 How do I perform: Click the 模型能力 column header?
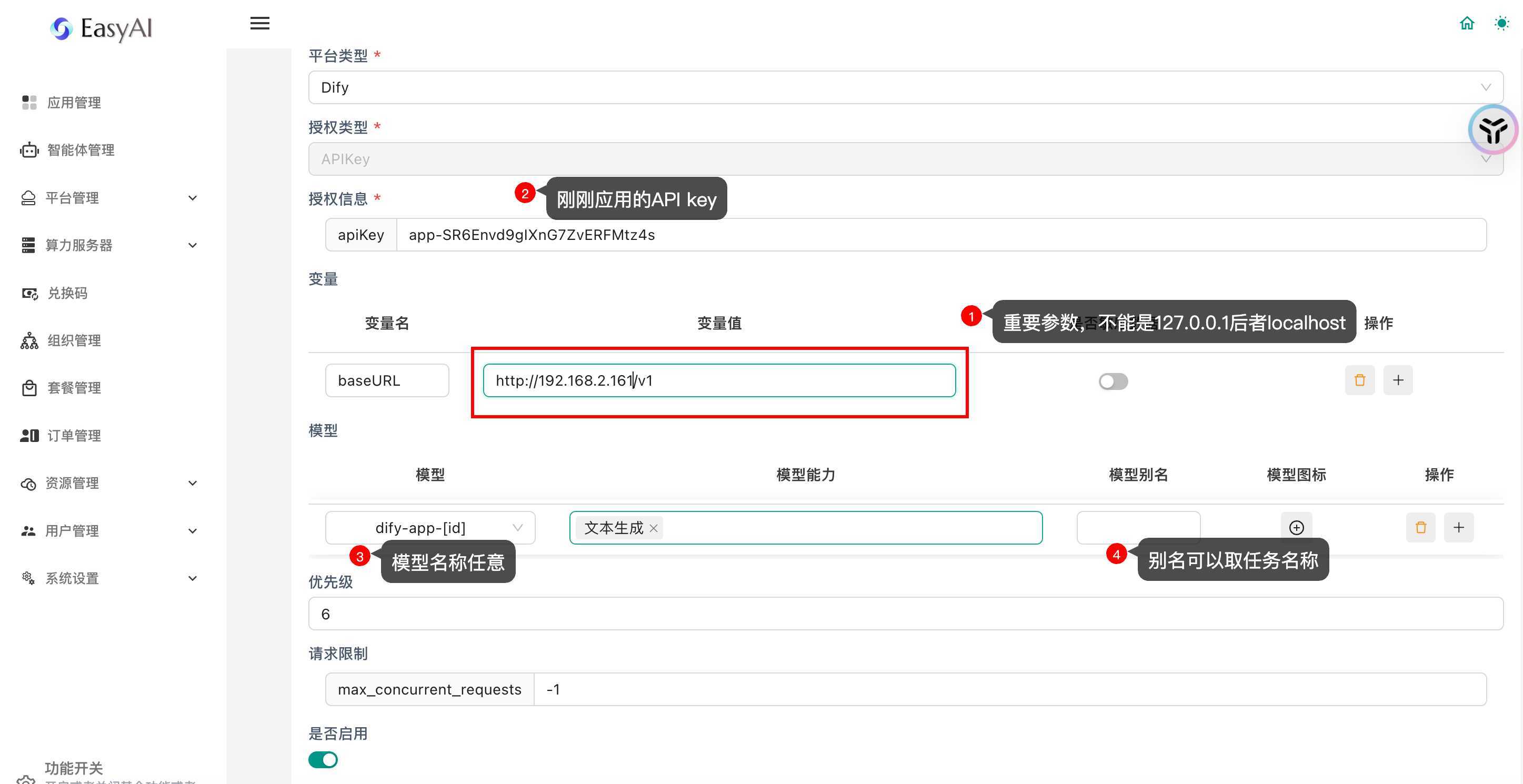point(805,475)
